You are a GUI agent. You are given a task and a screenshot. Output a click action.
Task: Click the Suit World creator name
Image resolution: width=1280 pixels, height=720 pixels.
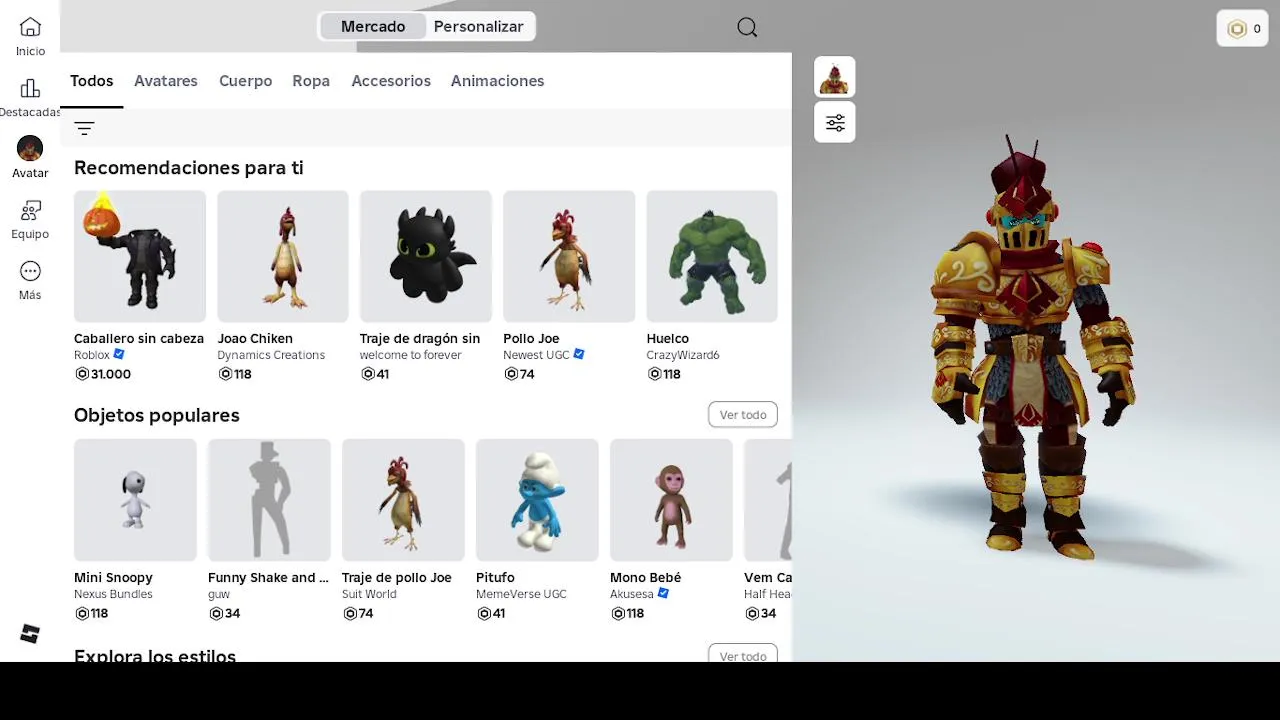point(369,594)
